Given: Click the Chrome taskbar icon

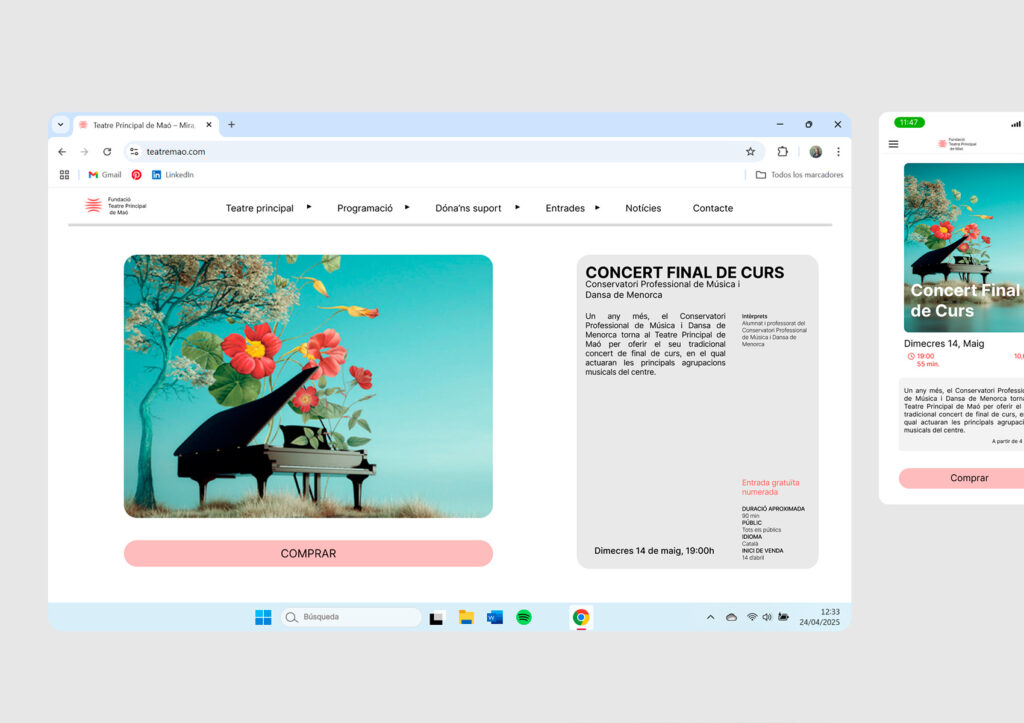Looking at the screenshot, I should 581,617.
